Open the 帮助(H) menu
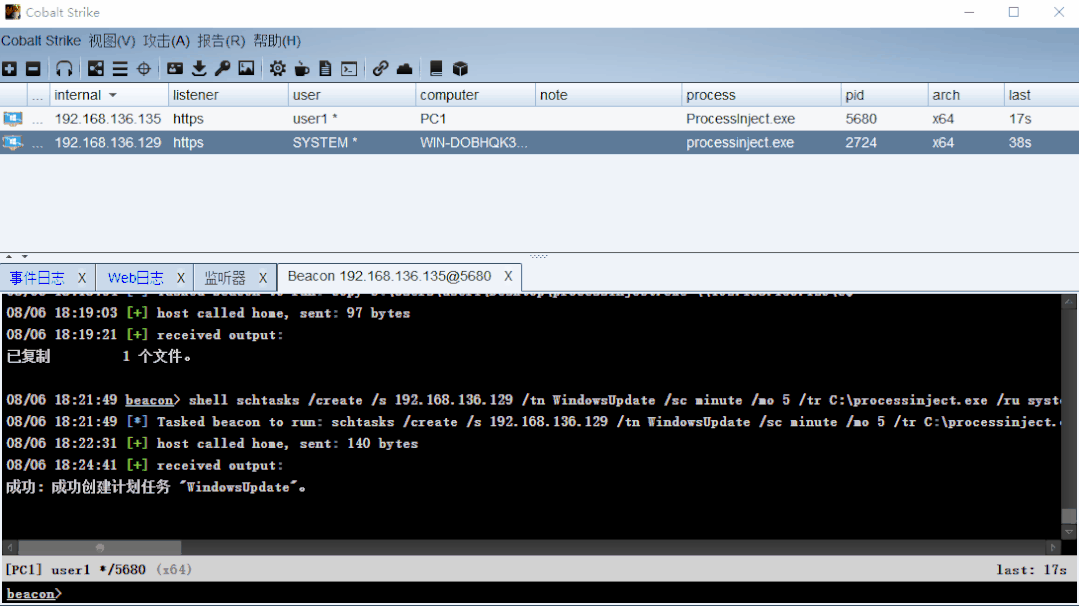1079x606 pixels. (x=277, y=41)
